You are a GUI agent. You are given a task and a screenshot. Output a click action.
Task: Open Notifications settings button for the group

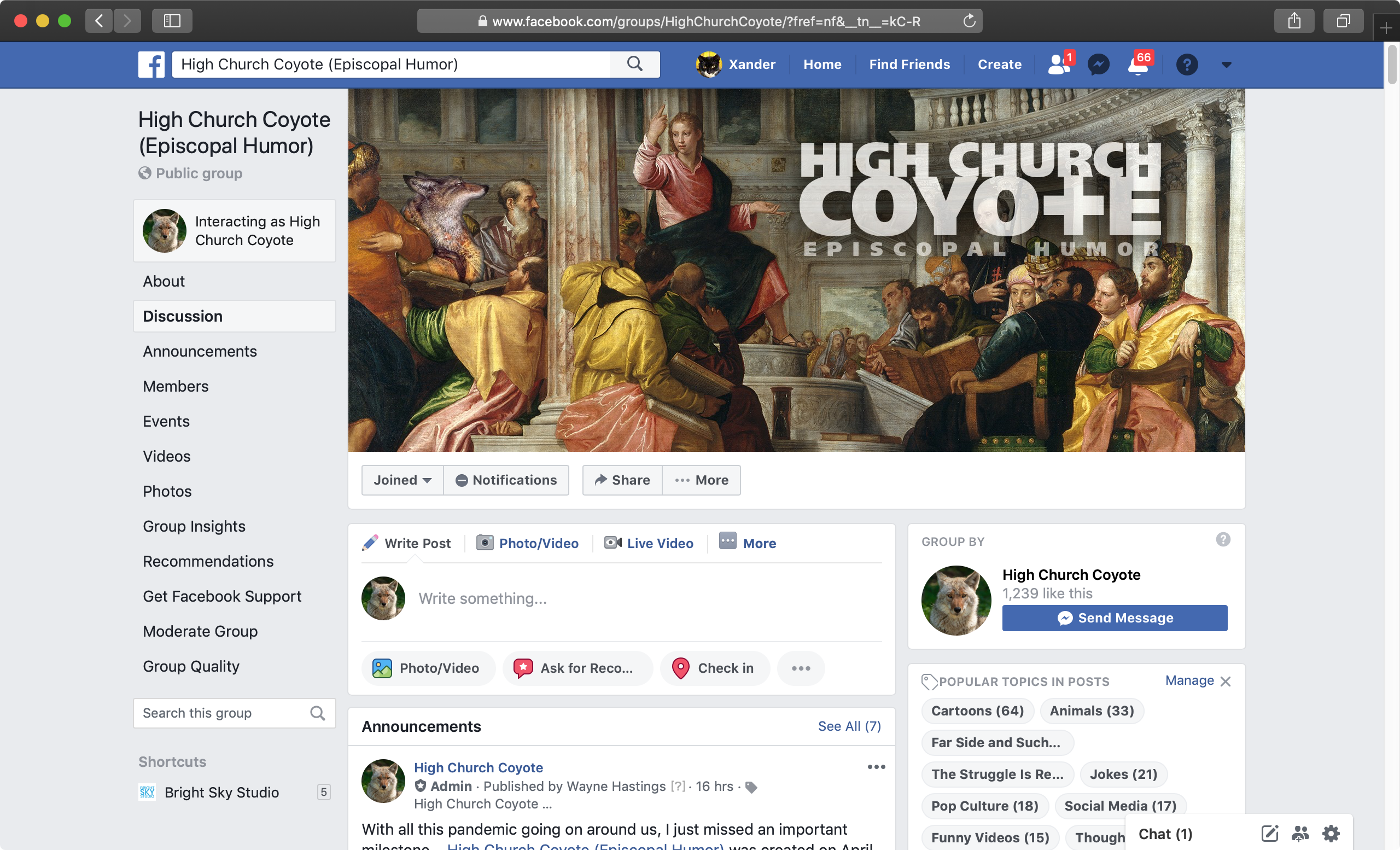[x=506, y=480]
